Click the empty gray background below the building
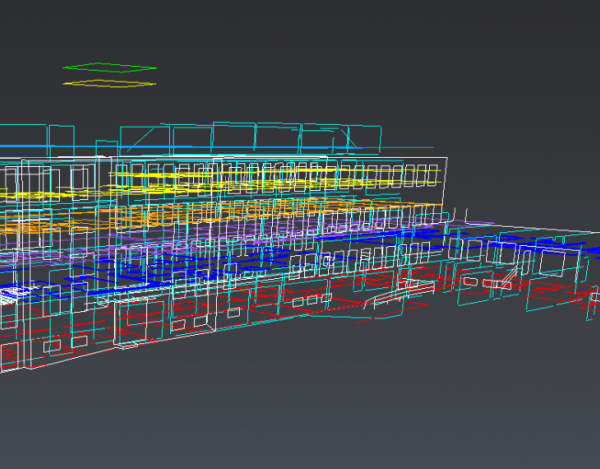Viewport: 600px width, 469px height. 300,410
